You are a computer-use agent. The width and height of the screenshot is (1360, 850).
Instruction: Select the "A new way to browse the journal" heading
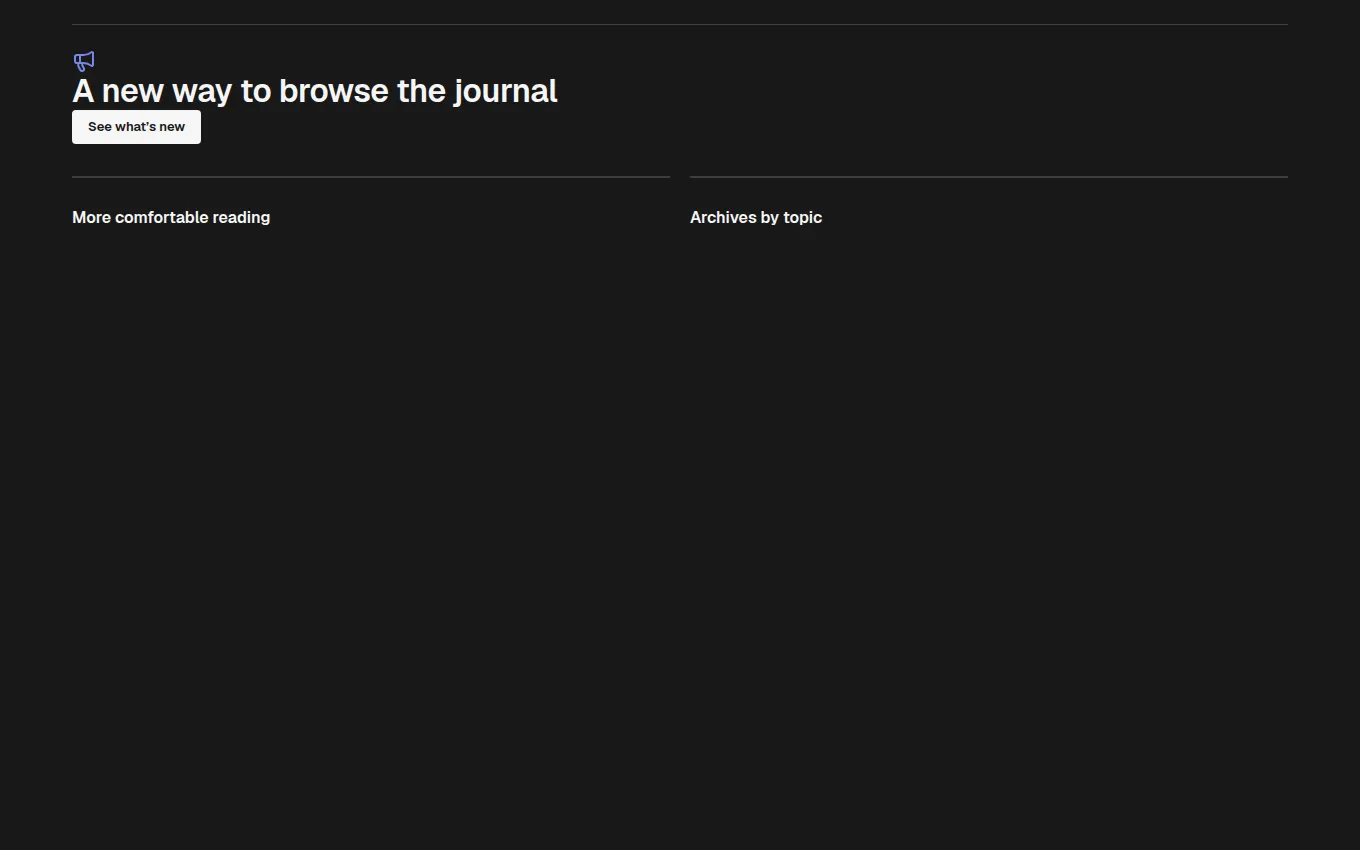click(x=315, y=91)
